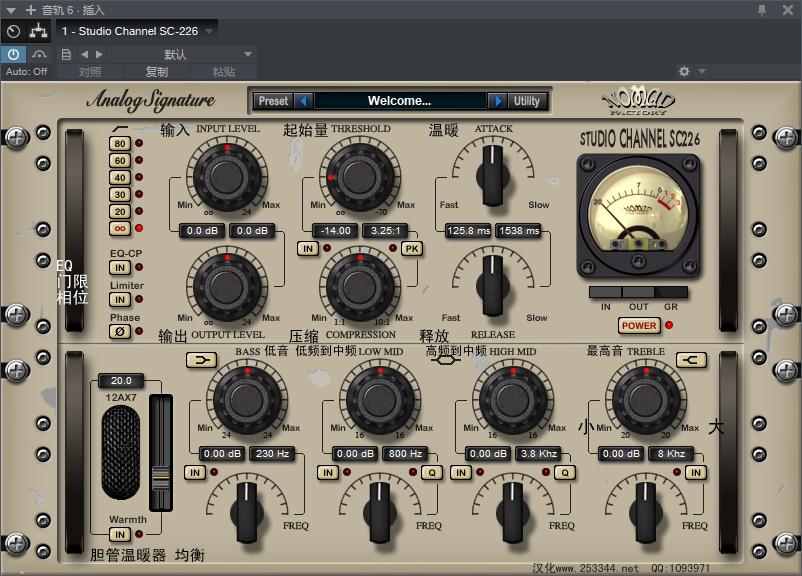Toggle the compressor IN button

pyautogui.click(x=308, y=249)
